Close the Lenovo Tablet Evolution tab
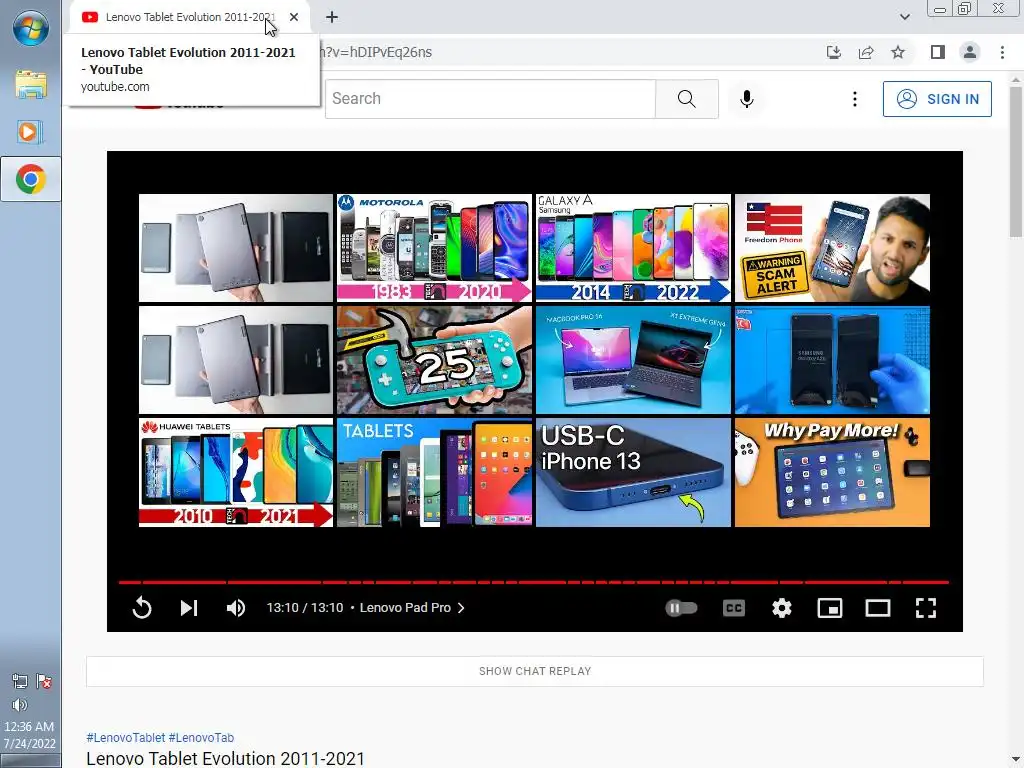Image resolution: width=1024 pixels, height=768 pixels. 294,17
